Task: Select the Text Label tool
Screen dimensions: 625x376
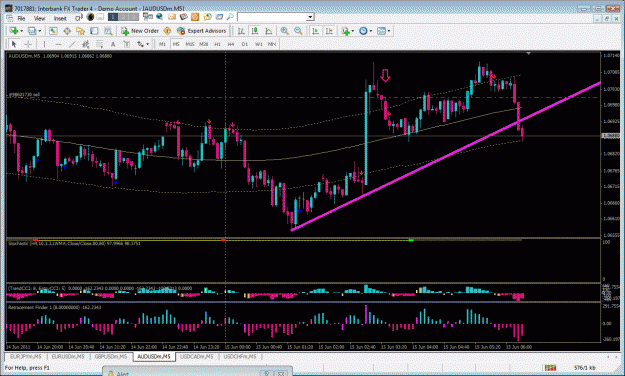Action: point(127,44)
